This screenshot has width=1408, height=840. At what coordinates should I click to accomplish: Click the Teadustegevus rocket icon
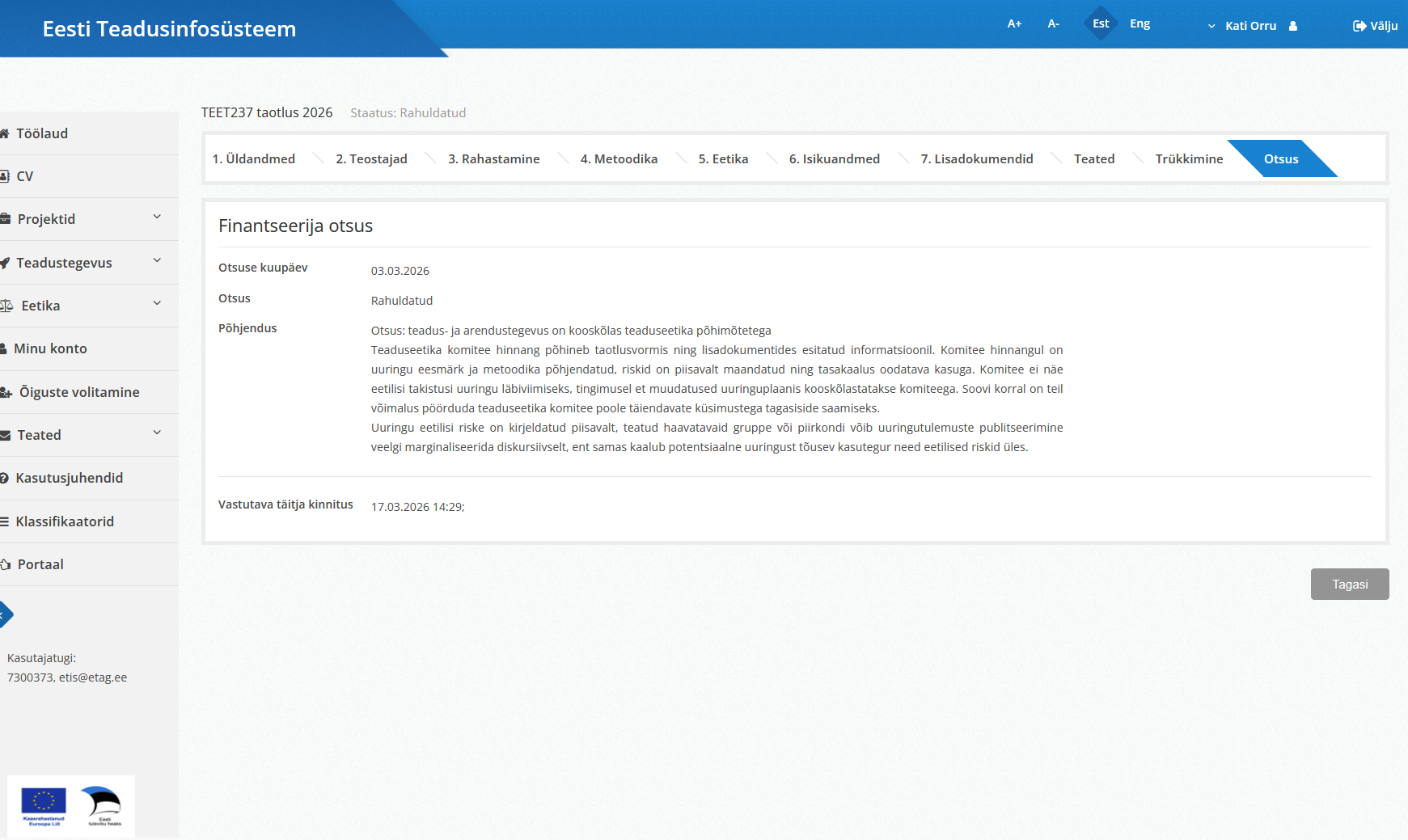pyautogui.click(x=5, y=263)
